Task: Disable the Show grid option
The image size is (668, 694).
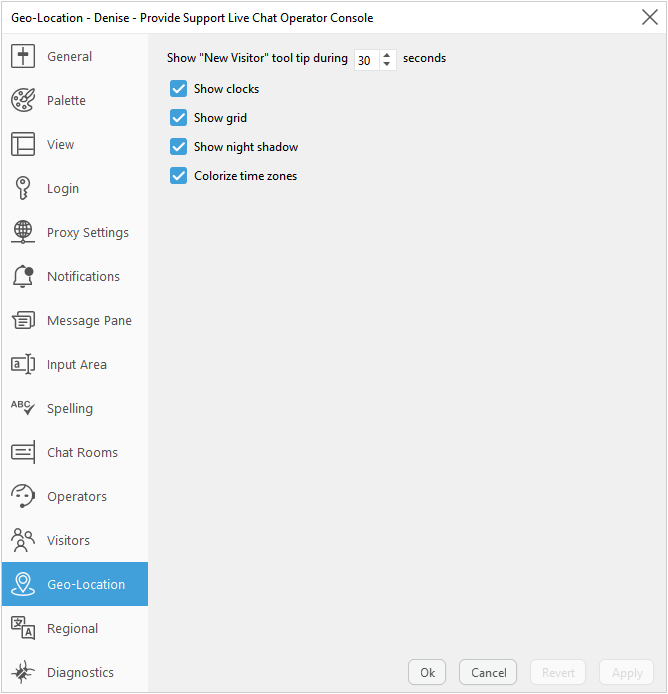Action: click(x=179, y=118)
